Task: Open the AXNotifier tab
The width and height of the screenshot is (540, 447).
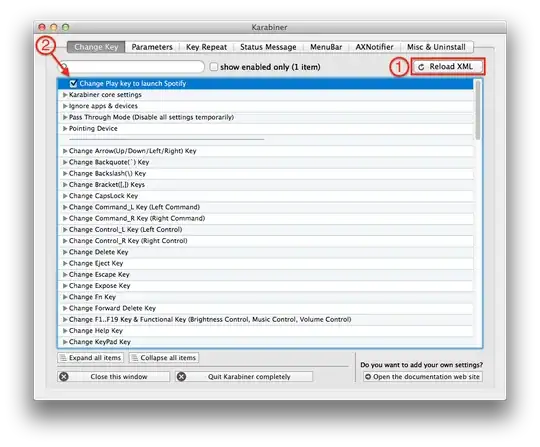Action: [374, 47]
